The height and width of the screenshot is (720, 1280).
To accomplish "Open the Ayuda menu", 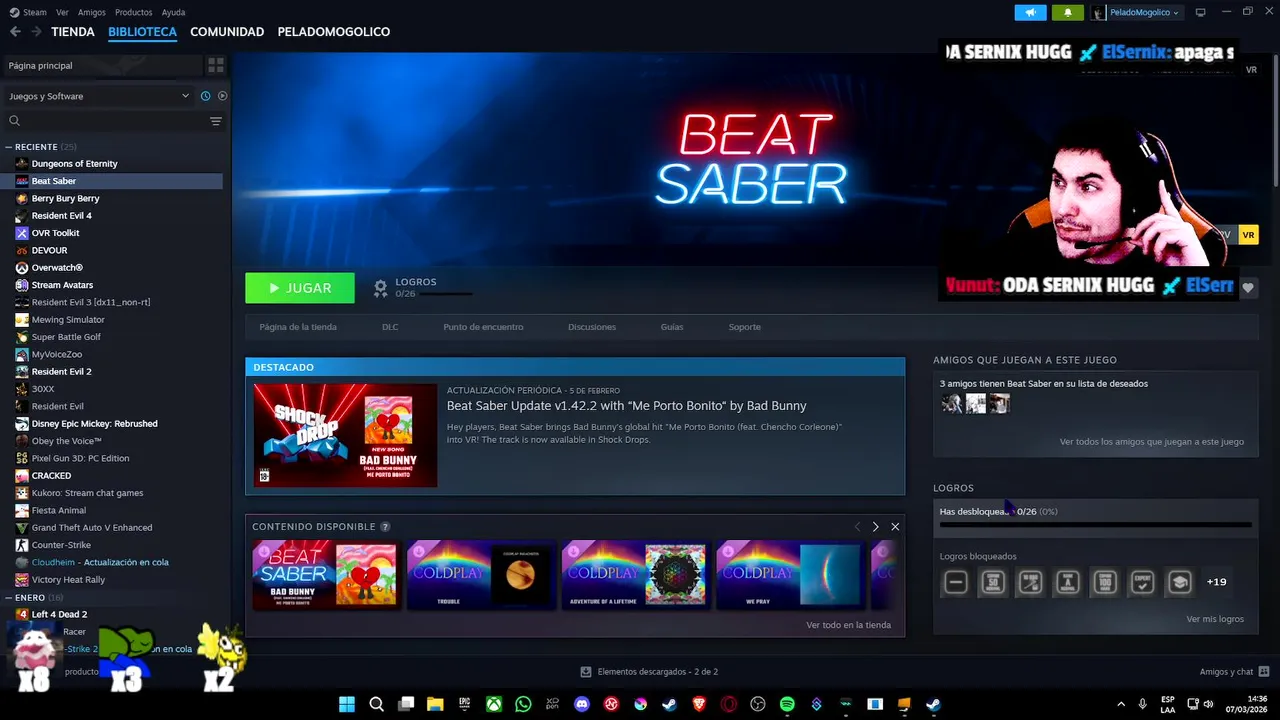I will (x=173, y=12).
